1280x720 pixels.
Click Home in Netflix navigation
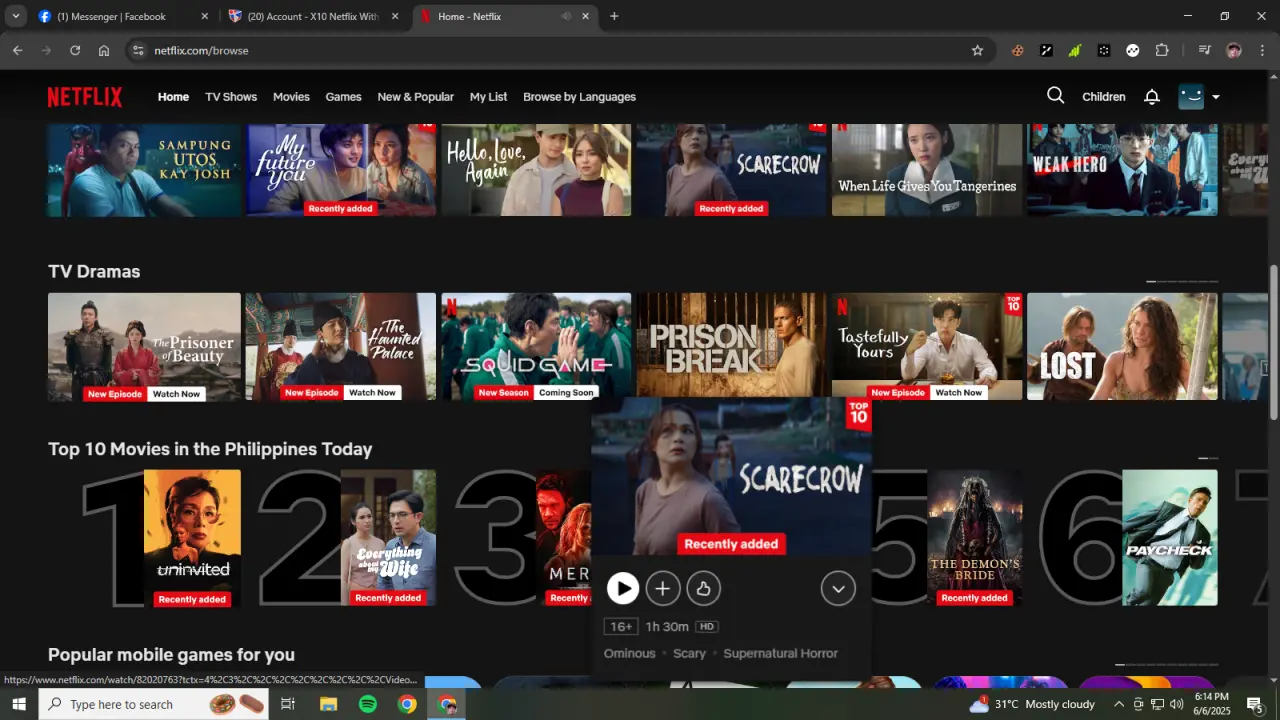tap(173, 97)
